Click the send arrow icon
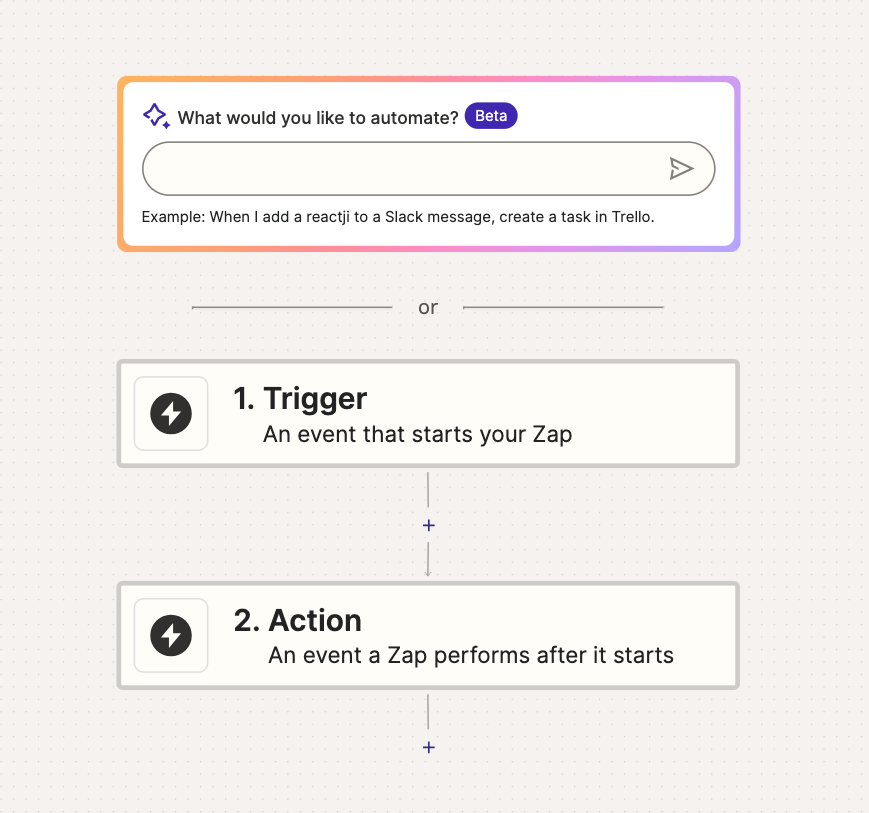 (x=681, y=168)
